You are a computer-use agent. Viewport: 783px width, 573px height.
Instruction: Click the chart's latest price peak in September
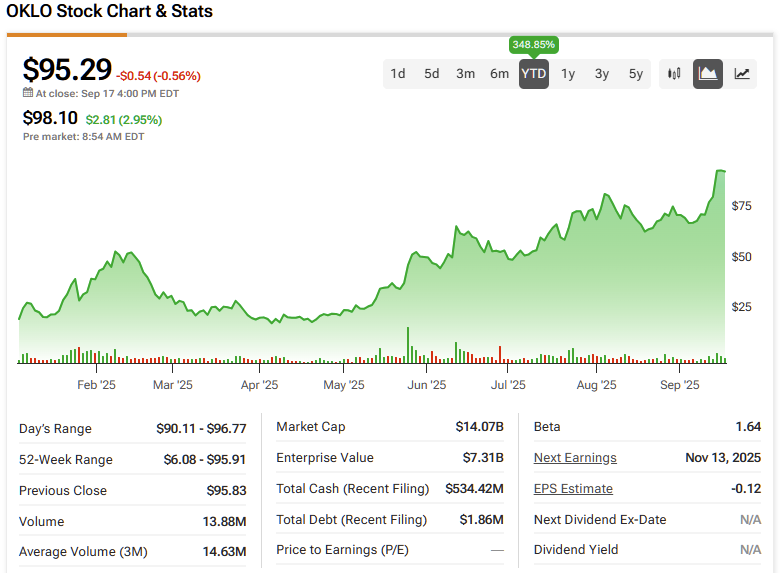(720, 171)
